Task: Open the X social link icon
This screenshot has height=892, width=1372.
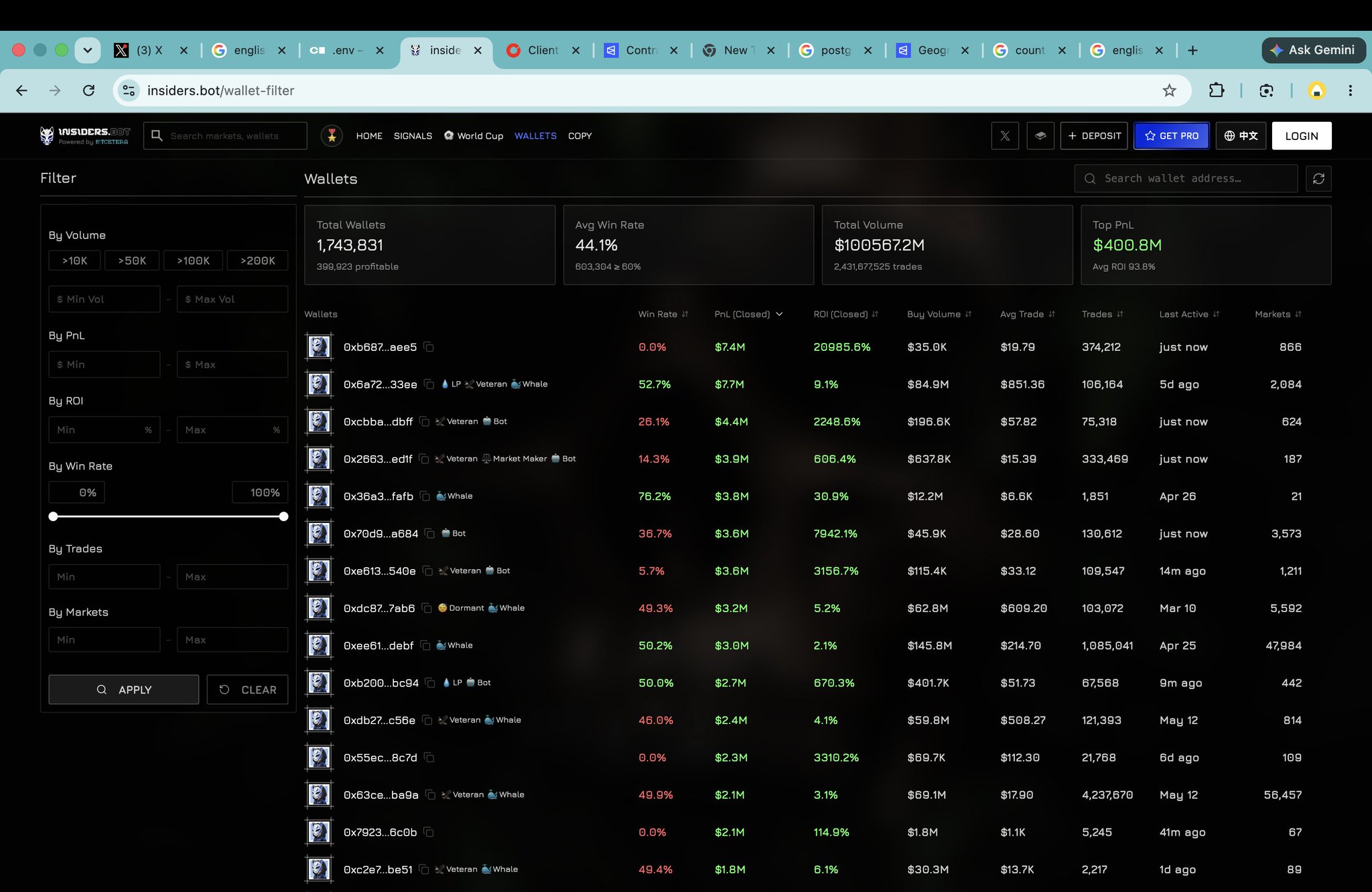Action: [1005, 136]
